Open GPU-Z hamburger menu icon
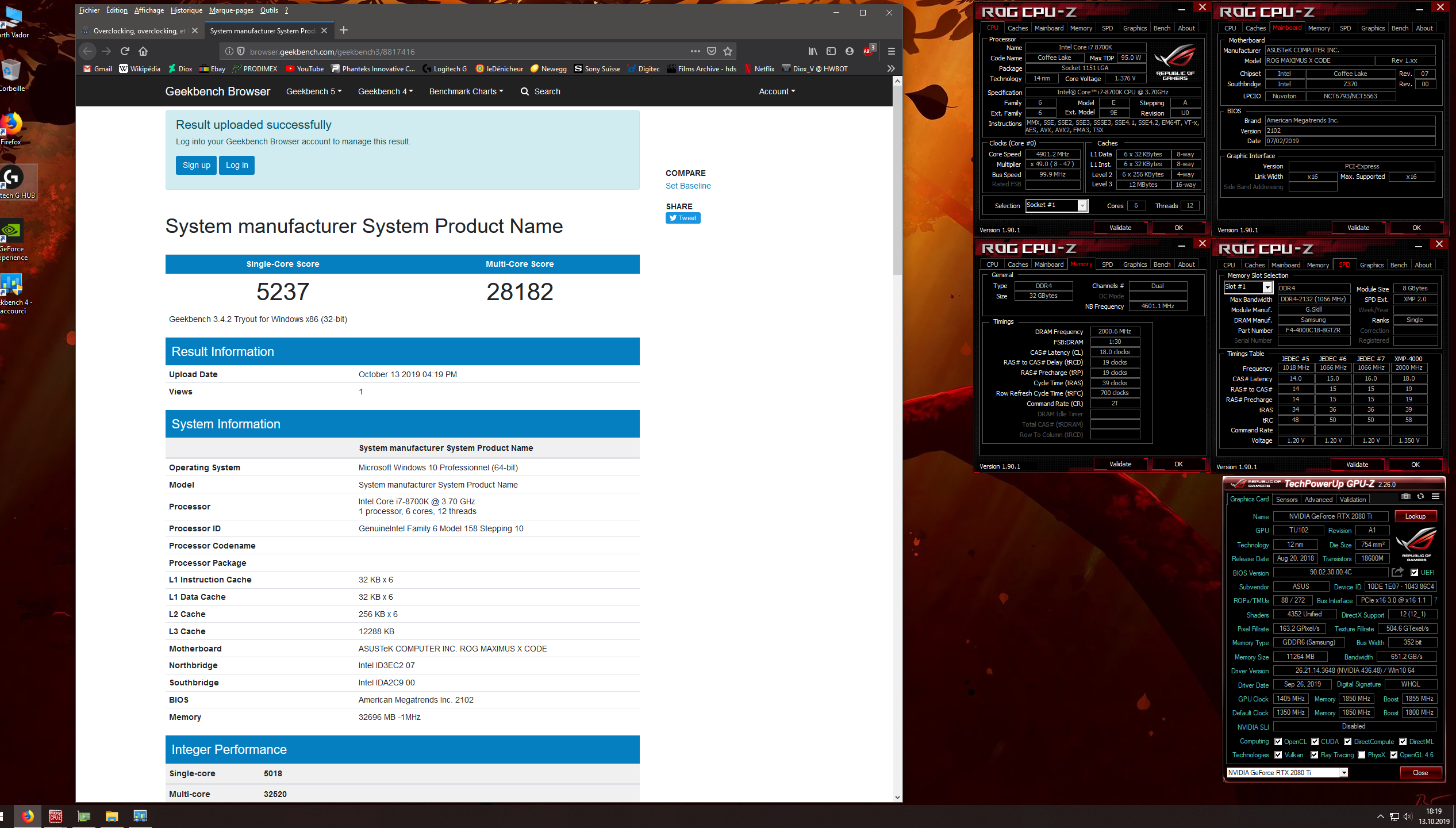This screenshot has height=828, width=1456. coord(1435,496)
